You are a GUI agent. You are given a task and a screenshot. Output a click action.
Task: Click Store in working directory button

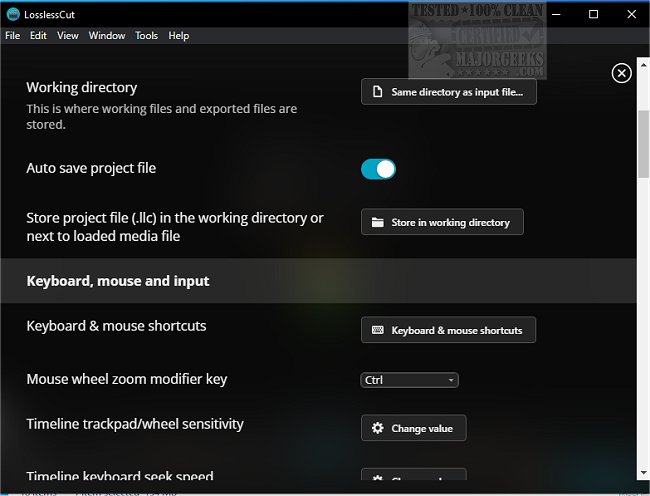click(x=442, y=222)
